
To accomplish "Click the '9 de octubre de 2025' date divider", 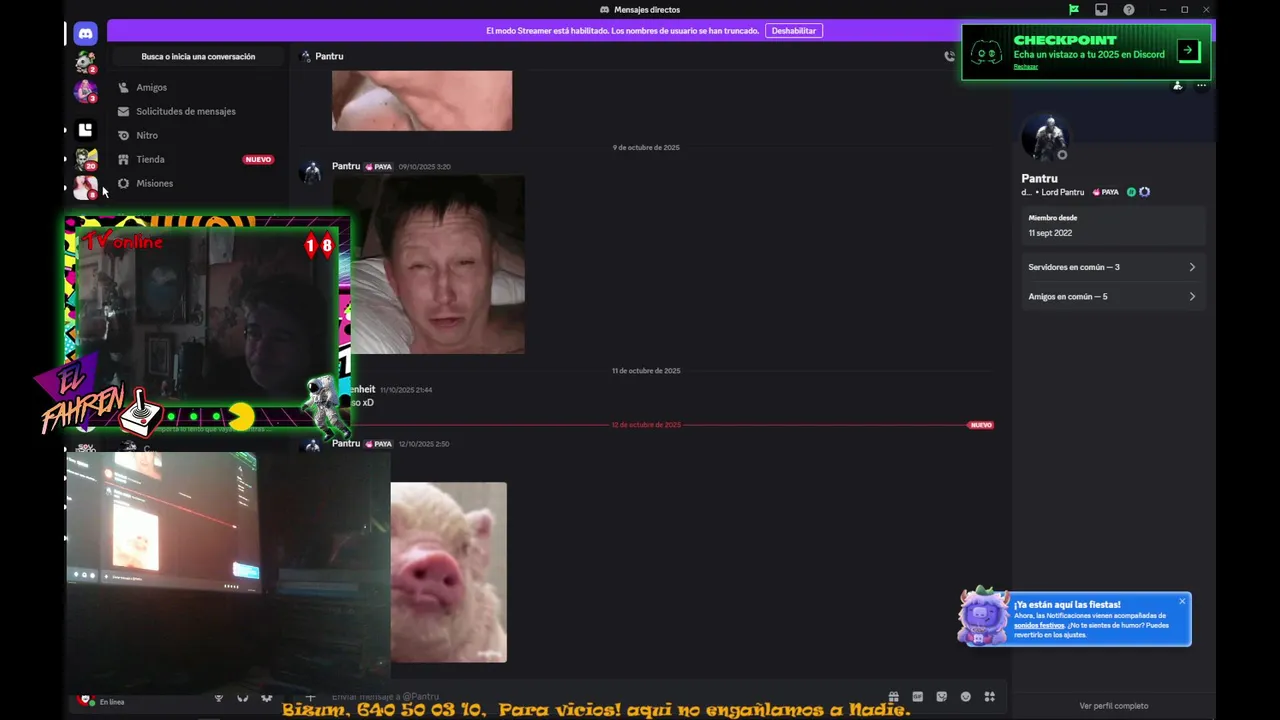I will click(x=646, y=148).
